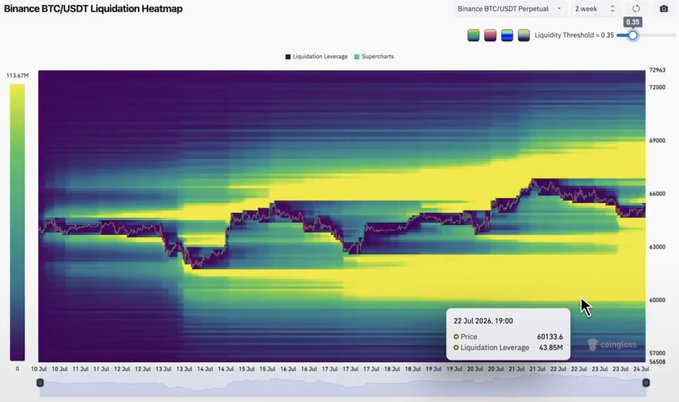679x402 pixels.
Task: Click the 72000 price axis label
Action: 657,87
